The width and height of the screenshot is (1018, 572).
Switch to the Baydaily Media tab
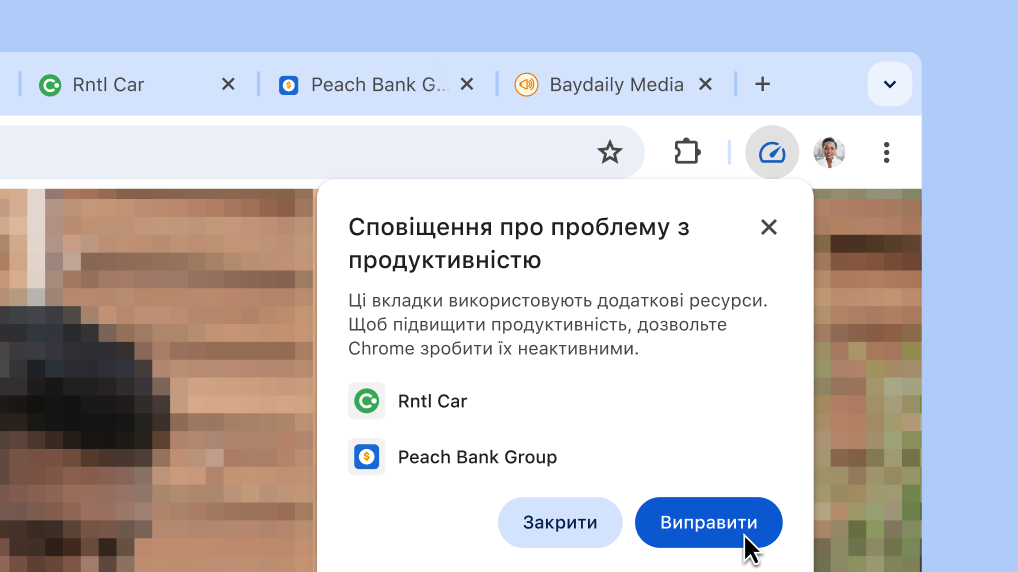tap(616, 85)
